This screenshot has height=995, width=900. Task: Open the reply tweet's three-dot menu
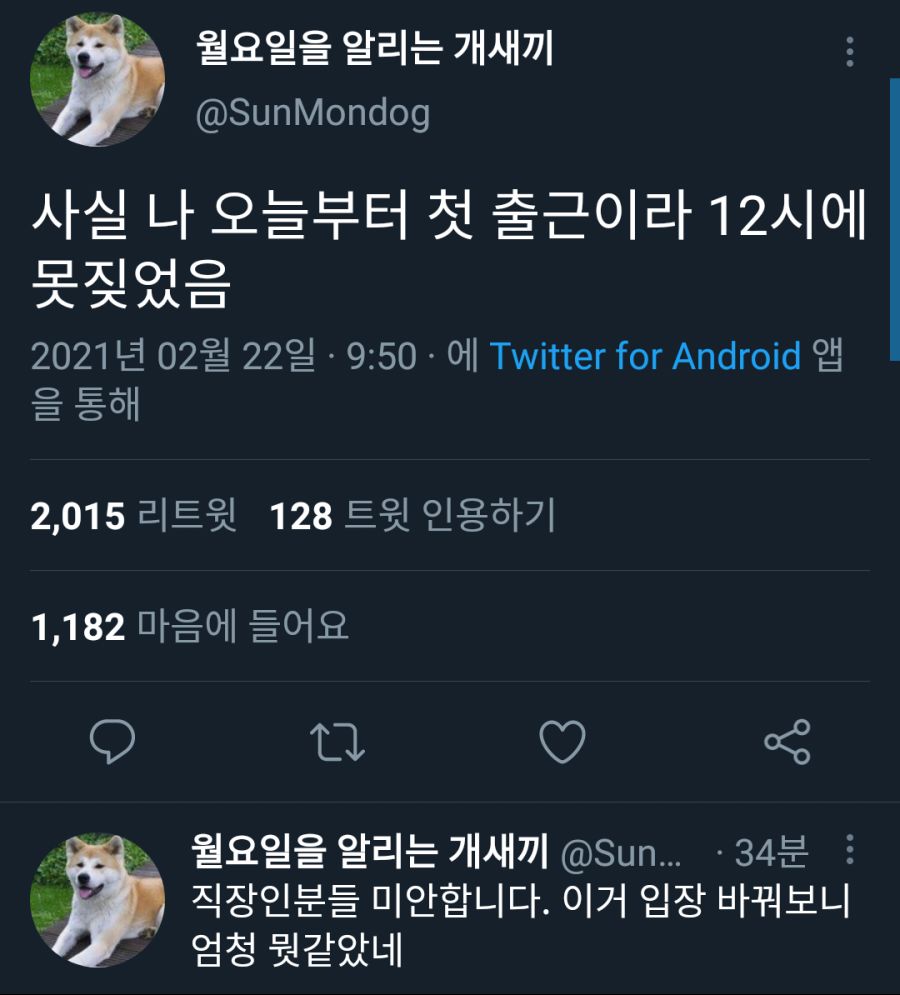pyautogui.click(x=850, y=849)
